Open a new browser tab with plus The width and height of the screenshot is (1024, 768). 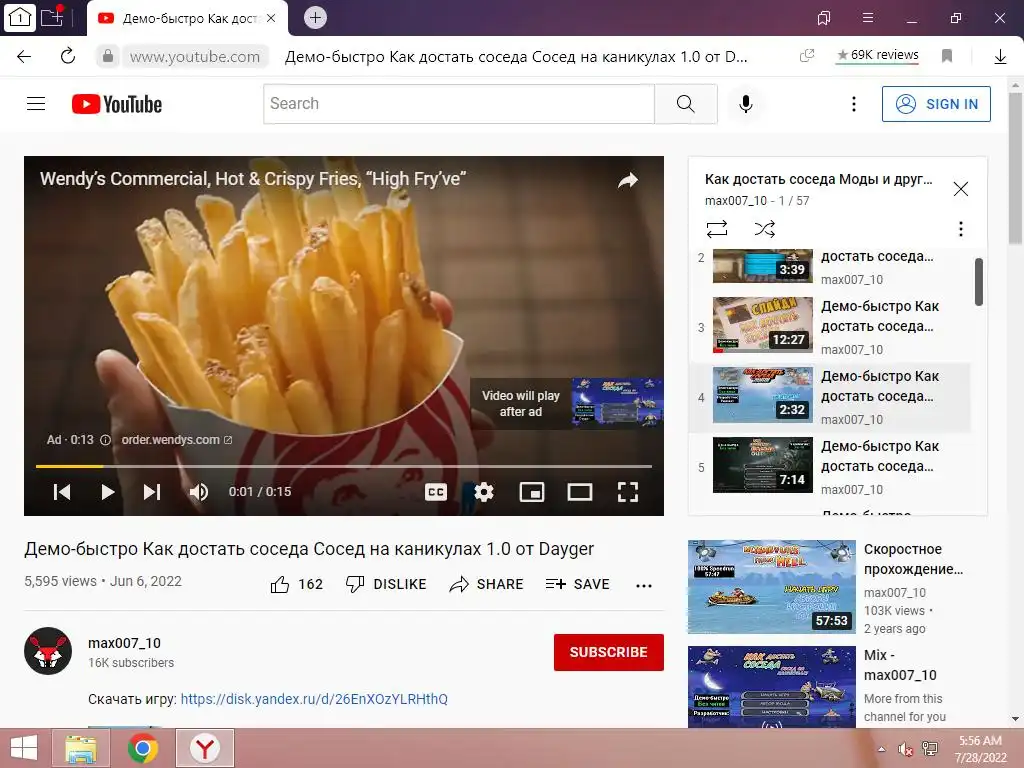315,18
